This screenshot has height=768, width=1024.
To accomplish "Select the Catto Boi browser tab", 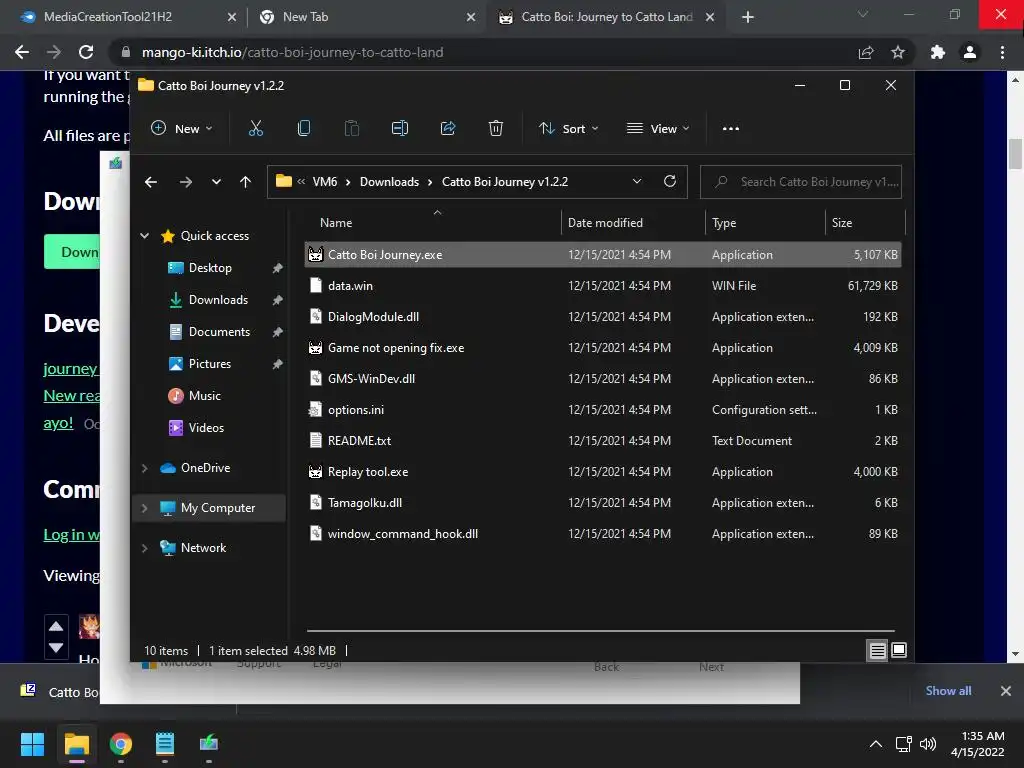I will [x=604, y=17].
